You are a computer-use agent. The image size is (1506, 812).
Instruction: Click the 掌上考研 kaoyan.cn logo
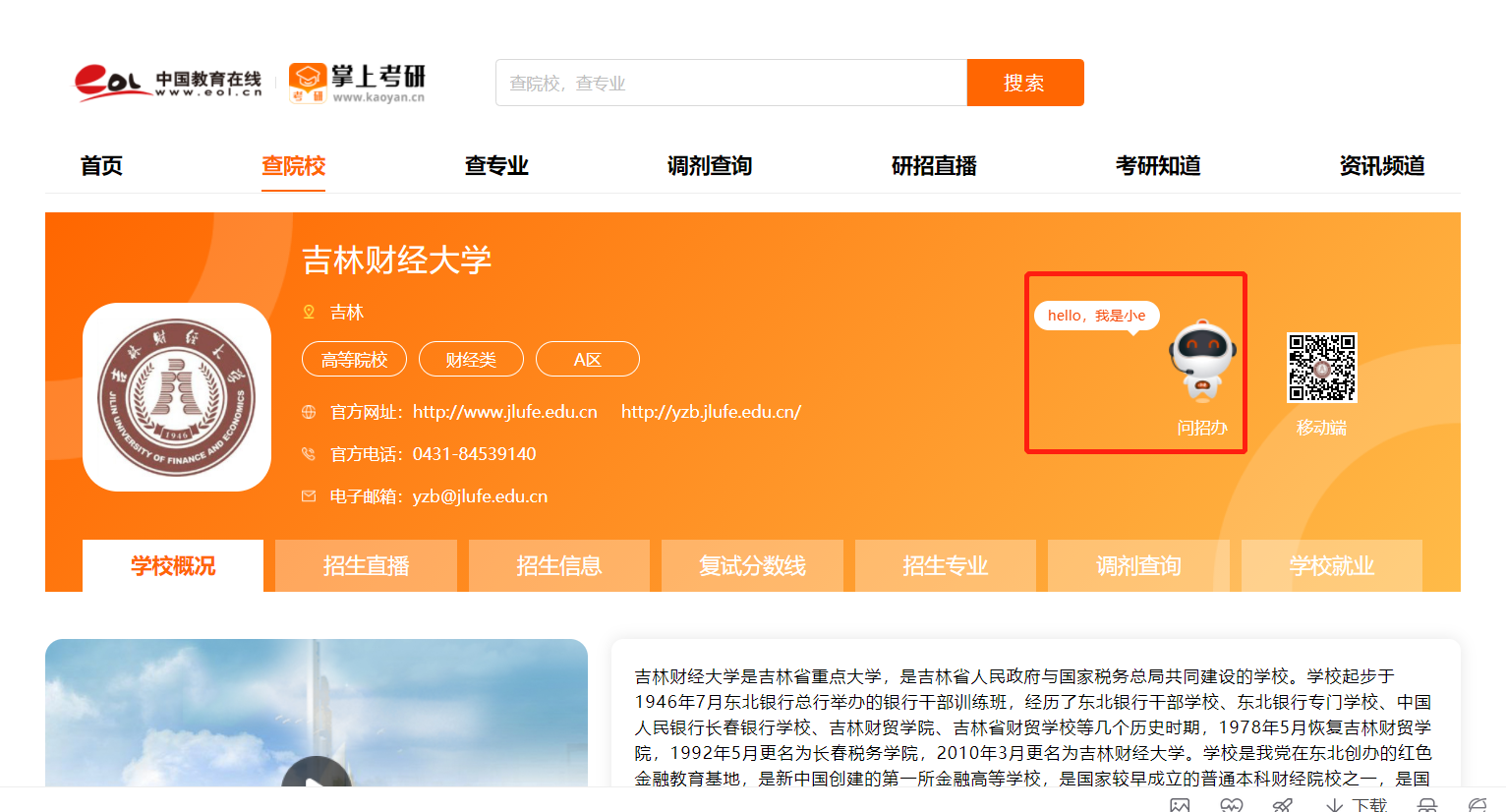pyautogui.click(x=358, y=83)
